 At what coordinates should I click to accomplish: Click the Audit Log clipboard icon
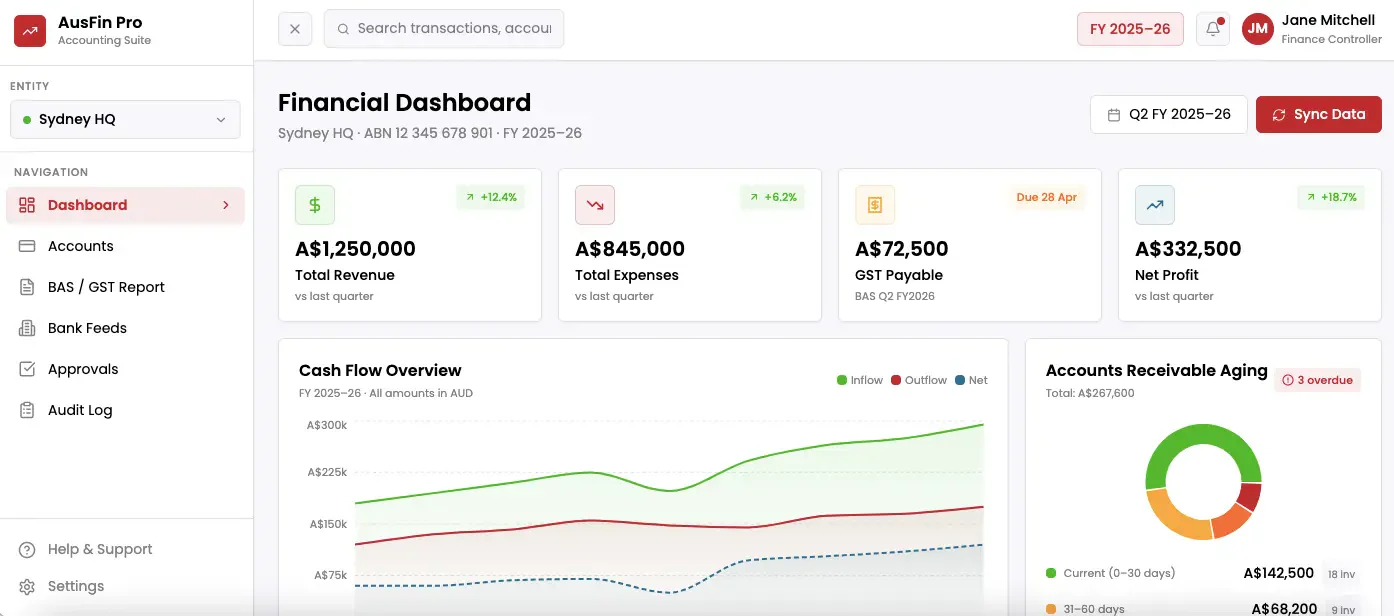point(28,410)
